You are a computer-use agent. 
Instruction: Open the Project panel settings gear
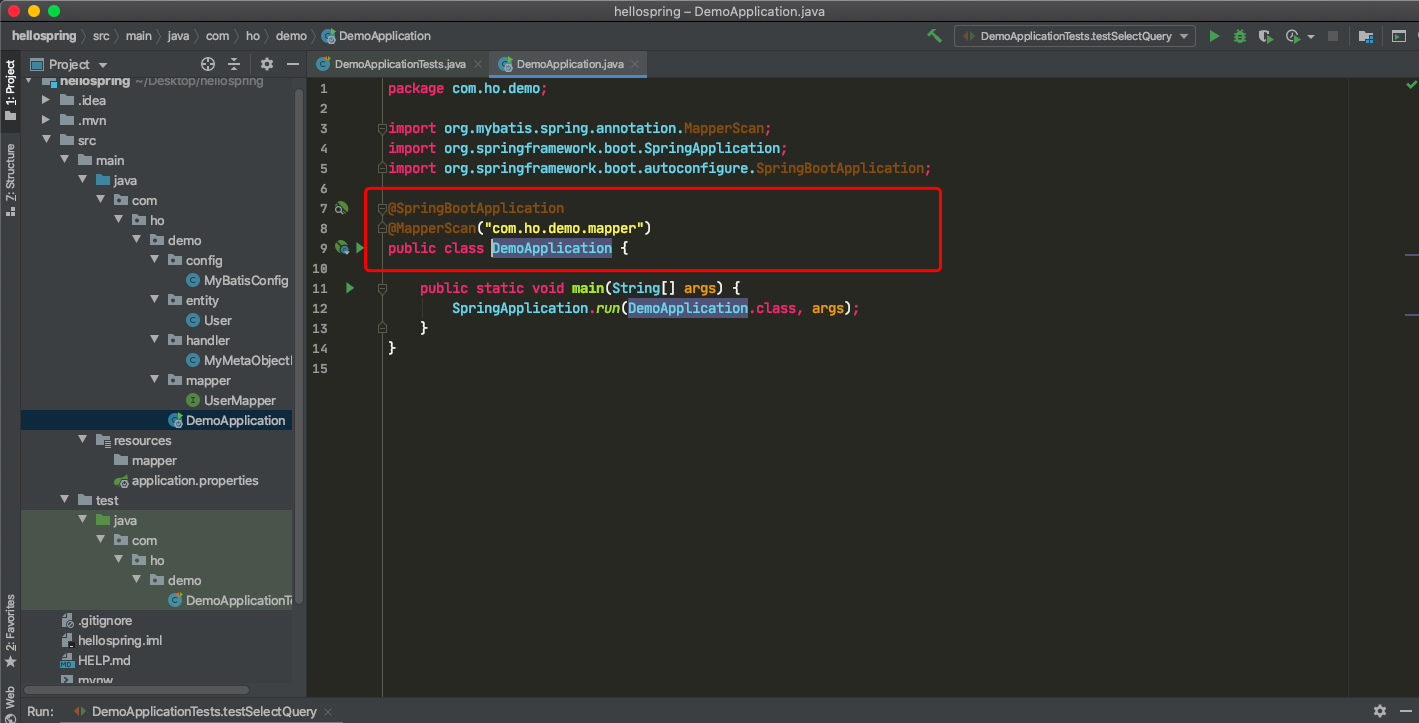pos(266,64)
